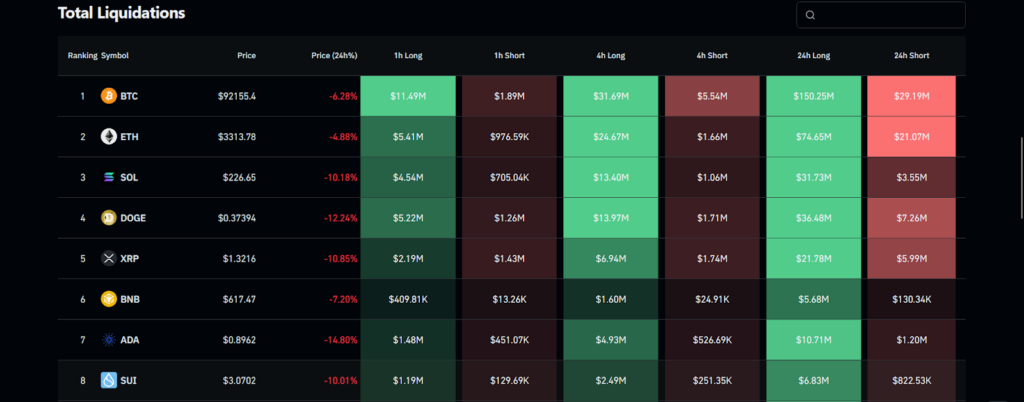Click the $409.81K BNB 1h Long cell
1024x402 pixels.
pyautogui.click(x=408, y=300)
